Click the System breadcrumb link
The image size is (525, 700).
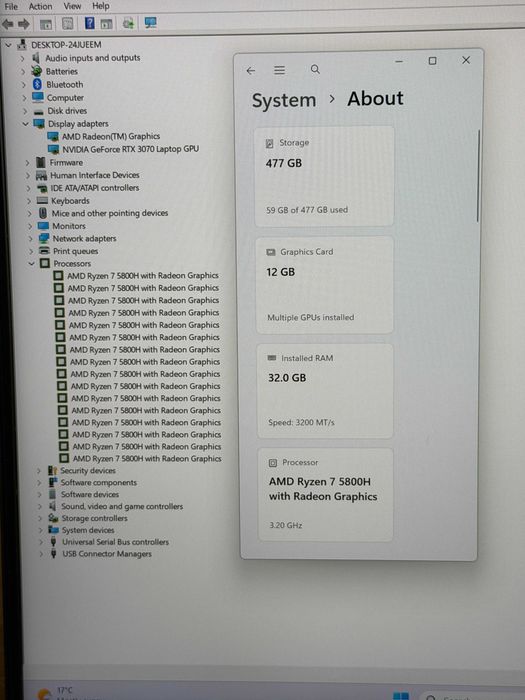(x=284, y=100)
